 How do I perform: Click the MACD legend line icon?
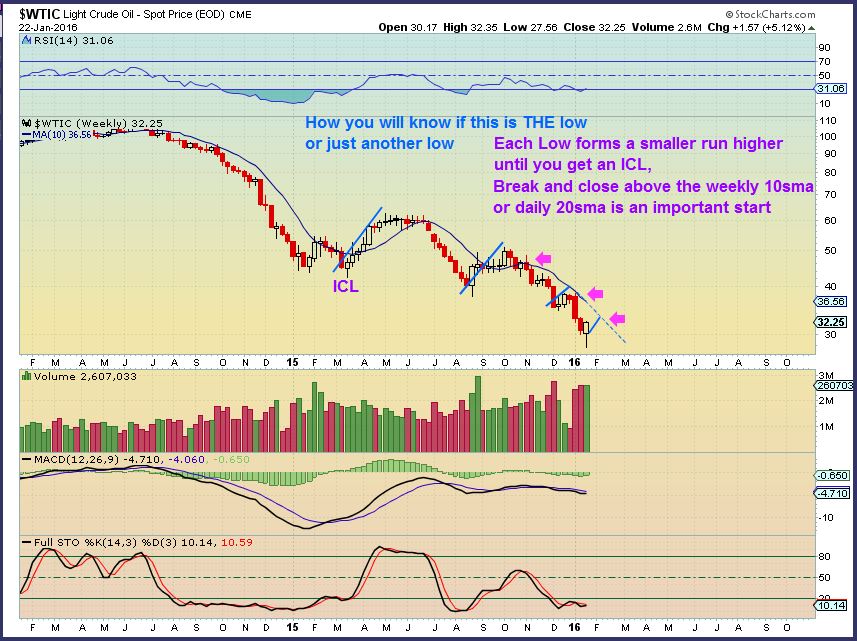[27, 459]
